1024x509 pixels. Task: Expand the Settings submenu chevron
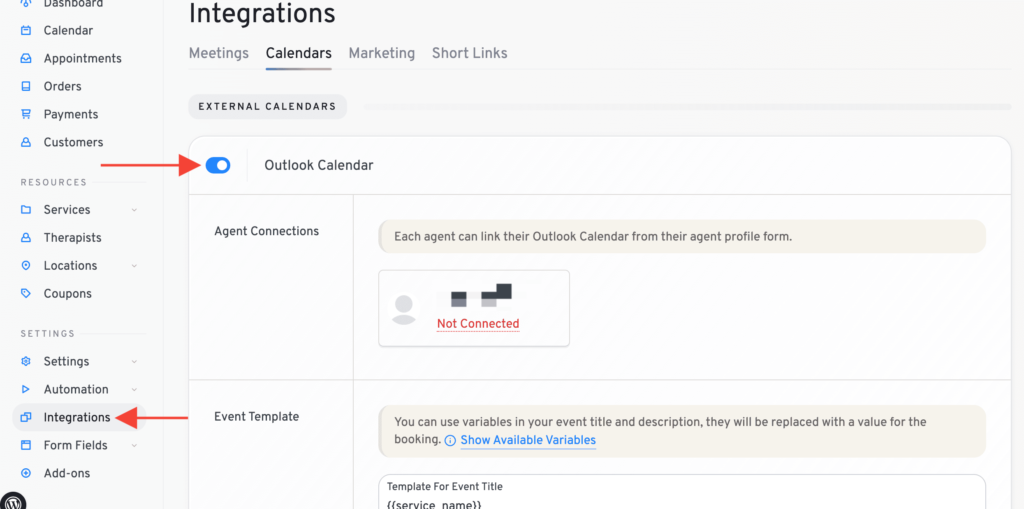point(134,362)
